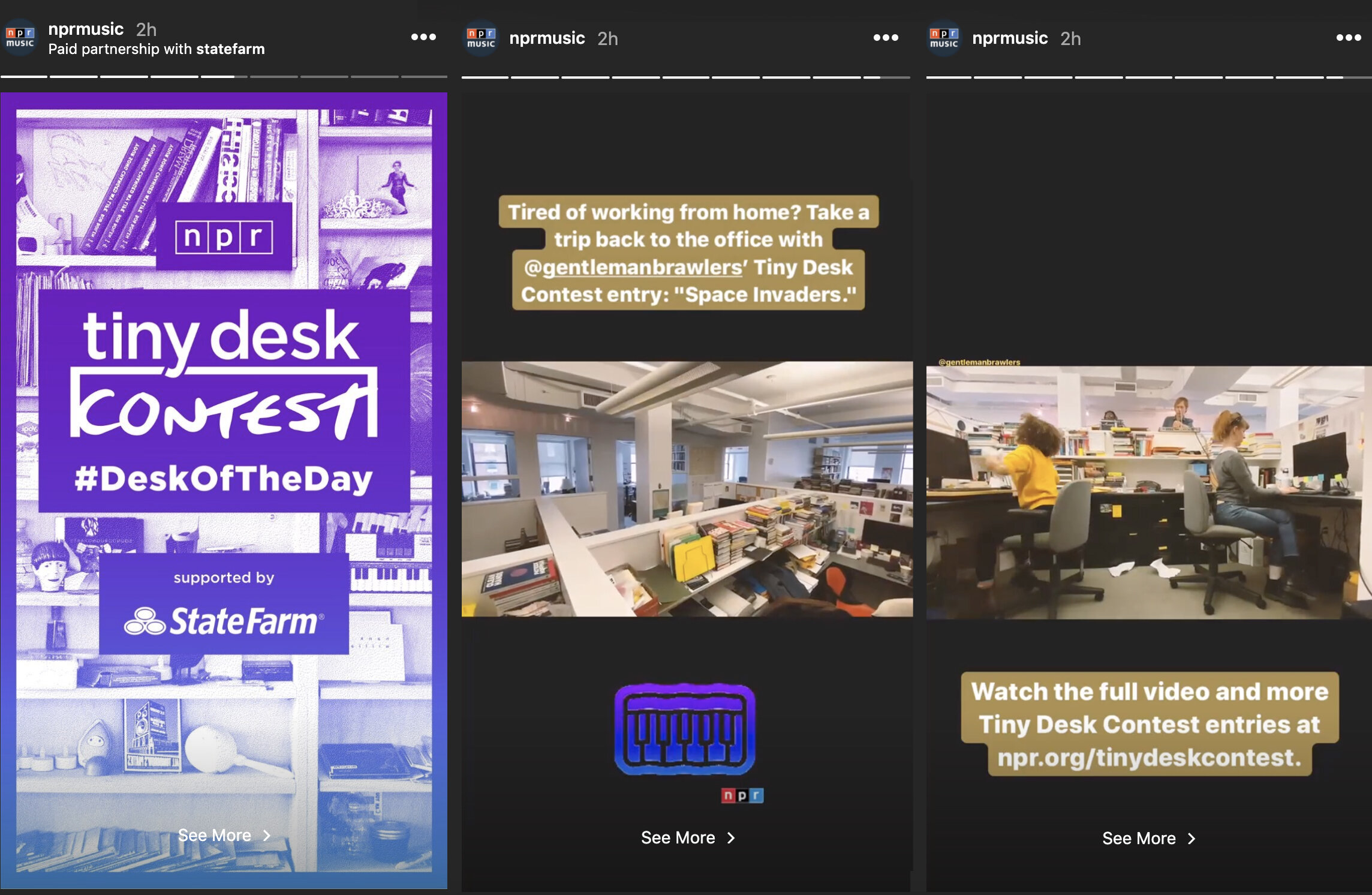Click first story progress bar segment
This screenshot has width=1372, height=895.
[x=24, y=76]
